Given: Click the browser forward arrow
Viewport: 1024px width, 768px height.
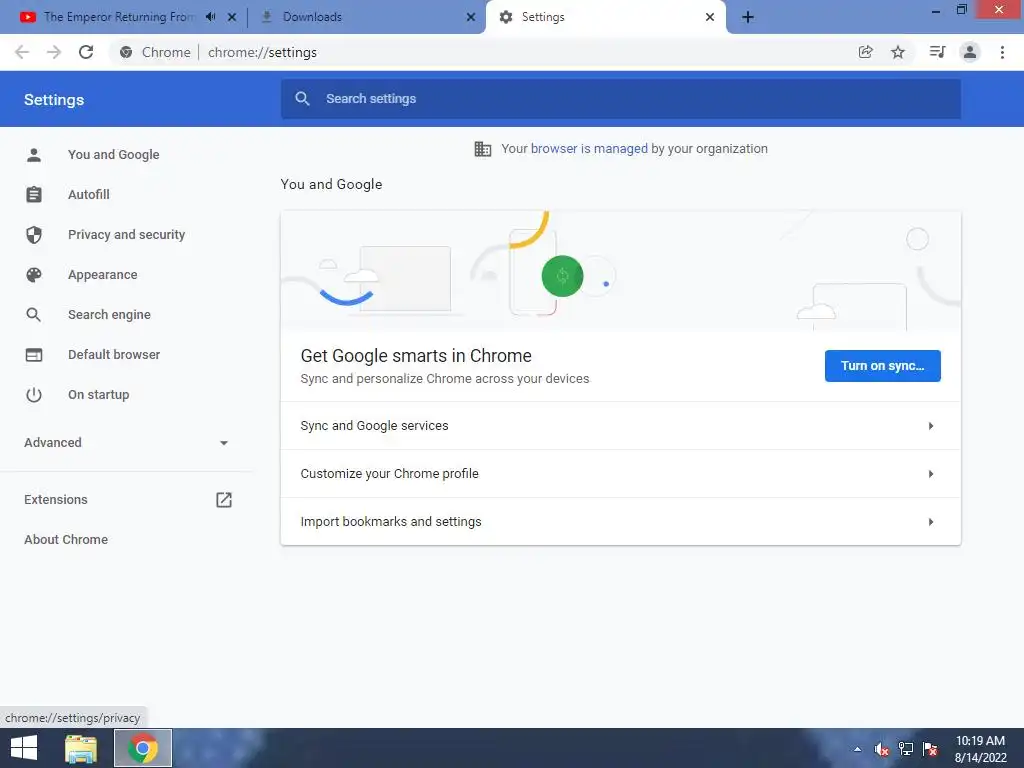Looking at the screenshot, I should (x=54, y=52).
